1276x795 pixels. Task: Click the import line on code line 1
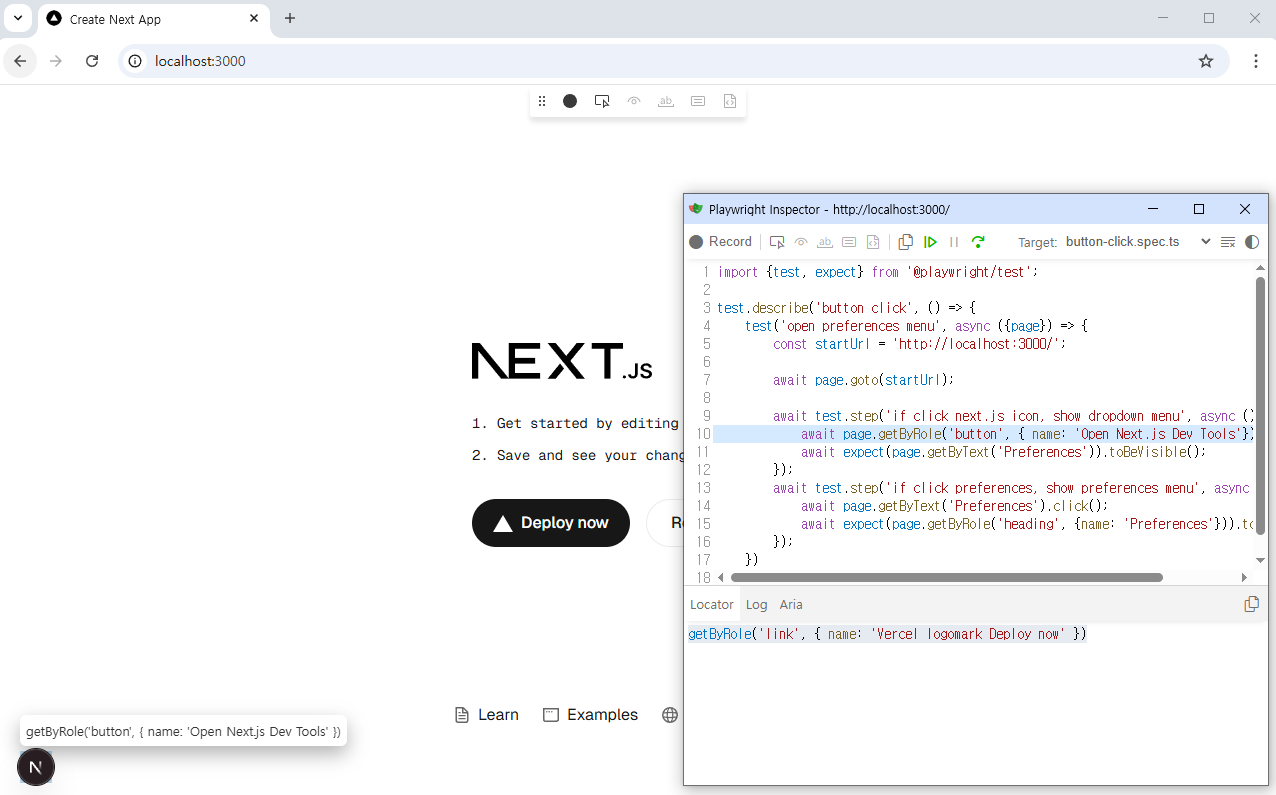[x=878, y=272]
